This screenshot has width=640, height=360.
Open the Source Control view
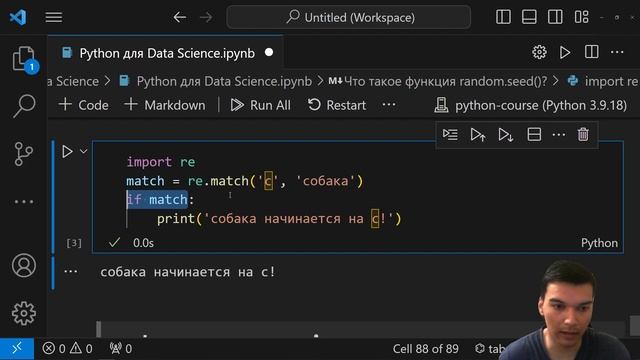(x=24, y=154)
